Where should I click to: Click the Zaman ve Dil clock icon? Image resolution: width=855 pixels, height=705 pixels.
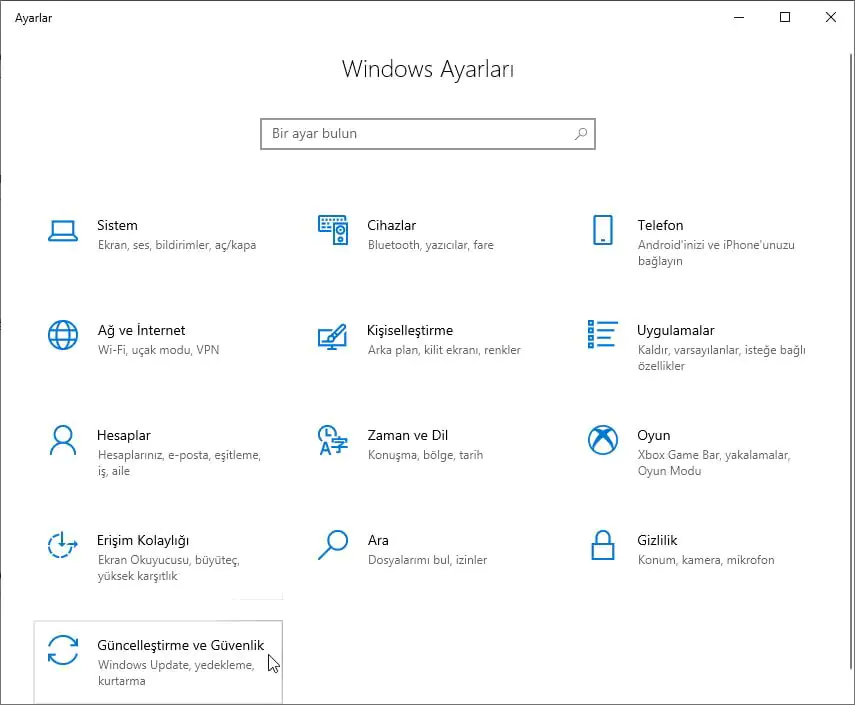[332, 441]
